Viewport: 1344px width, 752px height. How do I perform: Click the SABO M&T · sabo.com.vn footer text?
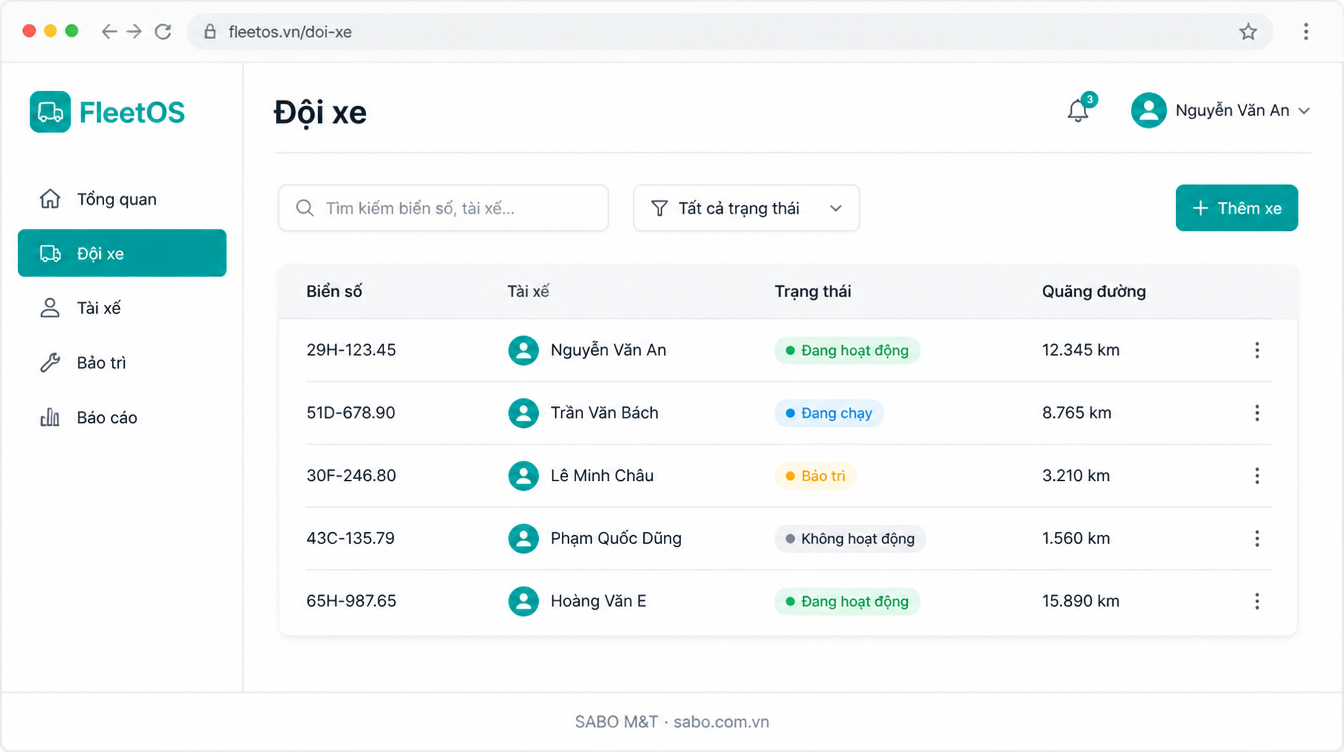click(x=672, y=722)
